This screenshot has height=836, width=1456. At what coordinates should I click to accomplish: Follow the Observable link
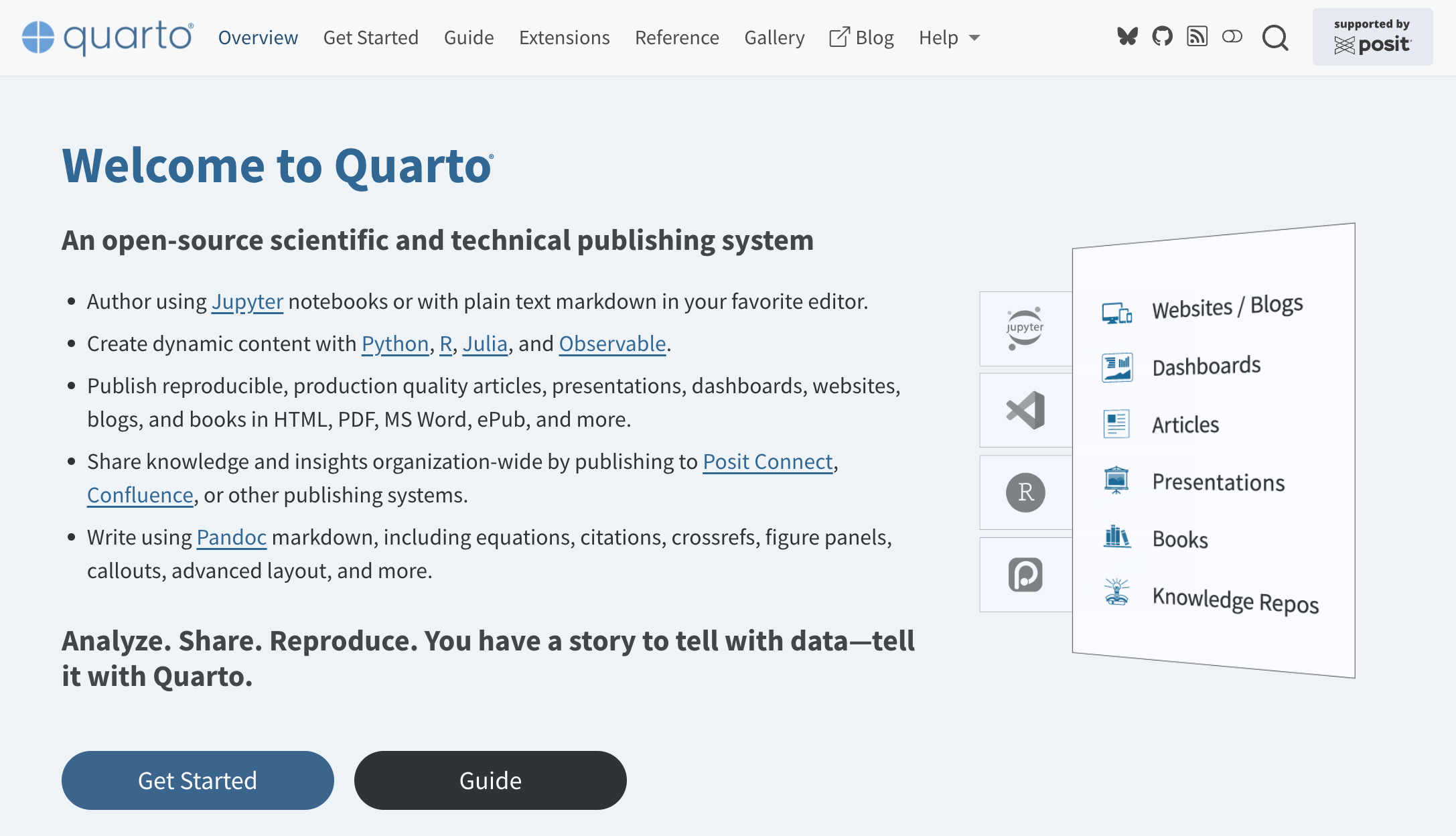point(612,344)
